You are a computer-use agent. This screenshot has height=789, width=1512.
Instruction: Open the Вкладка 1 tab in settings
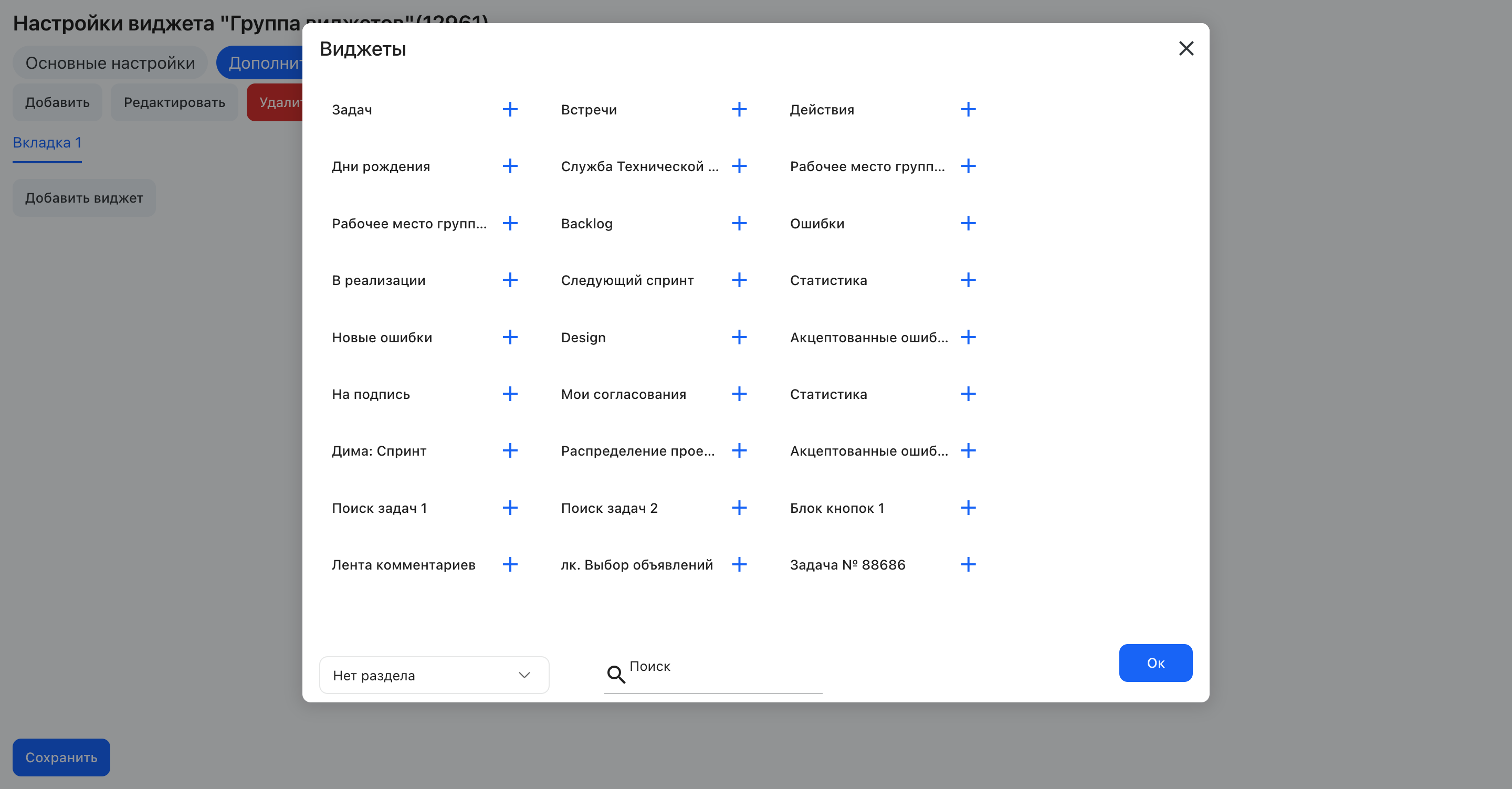pyautogui.click(x=47, y=143)
